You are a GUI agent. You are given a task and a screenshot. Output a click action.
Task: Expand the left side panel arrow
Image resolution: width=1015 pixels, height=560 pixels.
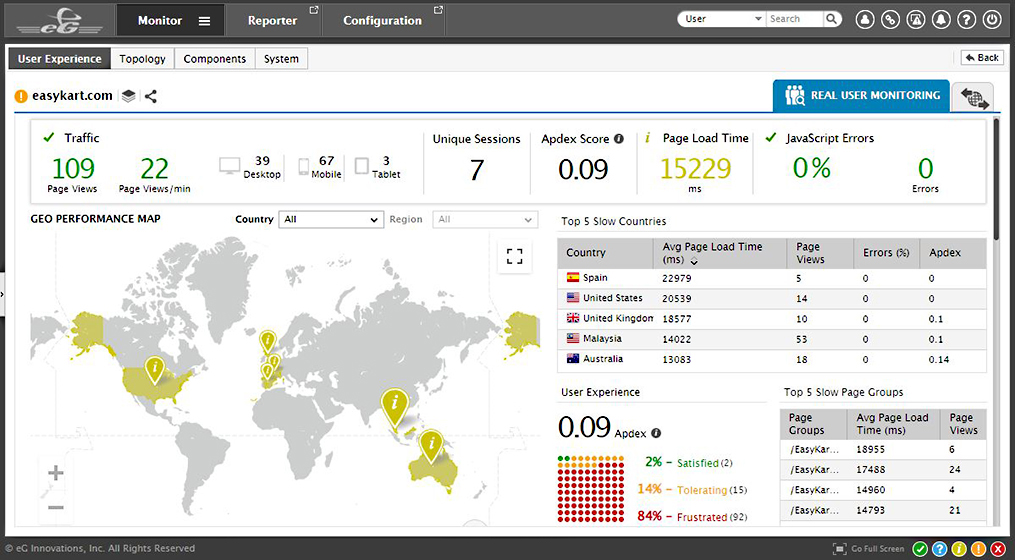coord(2,295)
